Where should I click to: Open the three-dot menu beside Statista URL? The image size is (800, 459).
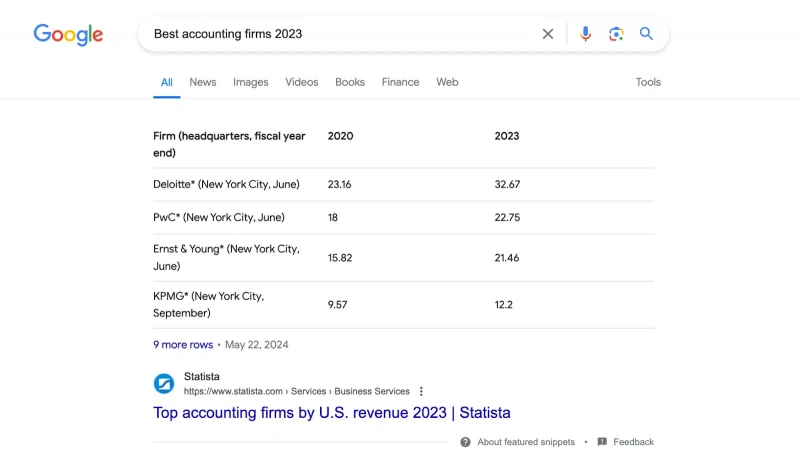pos(421,391)
